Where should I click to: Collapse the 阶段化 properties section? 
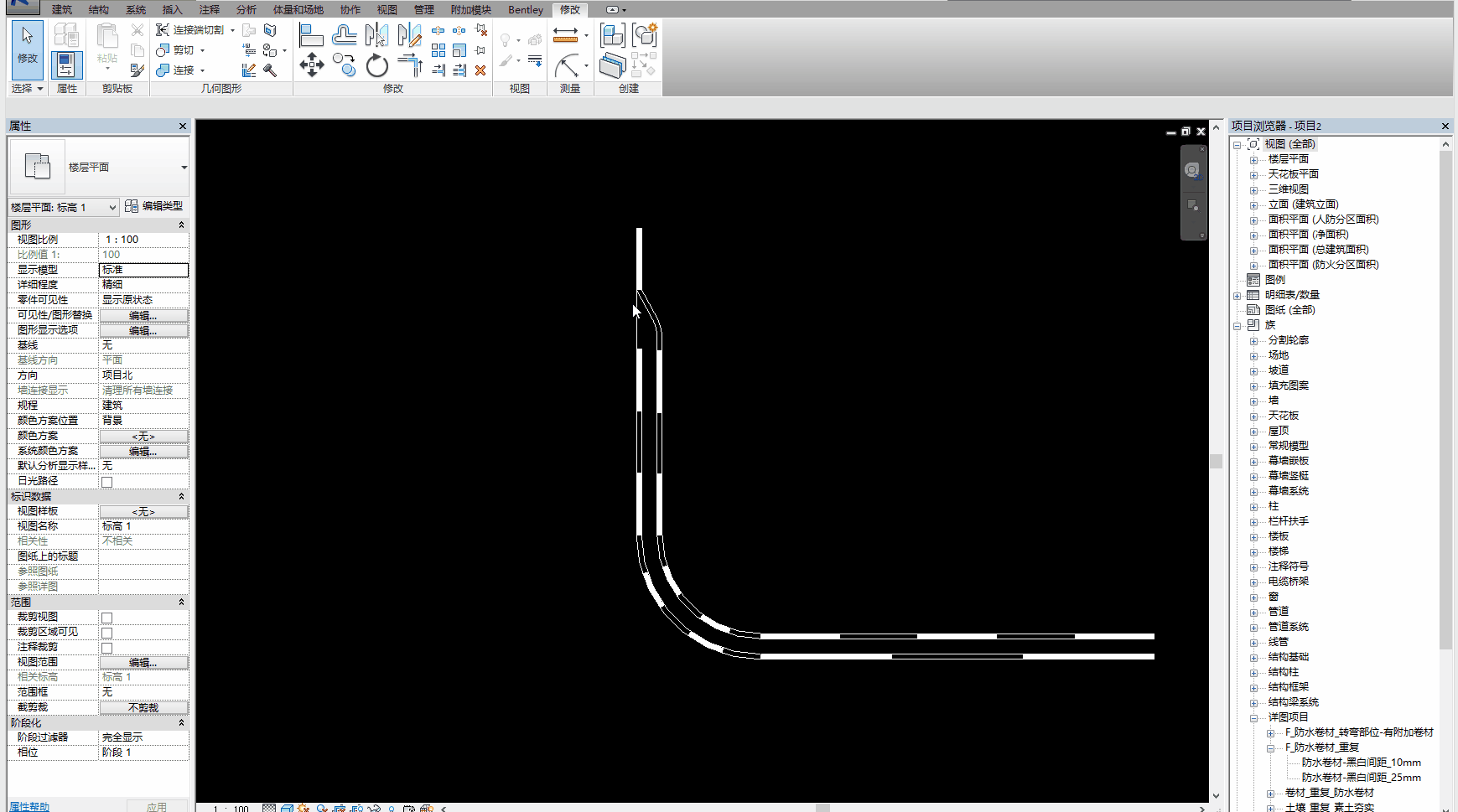[x=181, y=722]
